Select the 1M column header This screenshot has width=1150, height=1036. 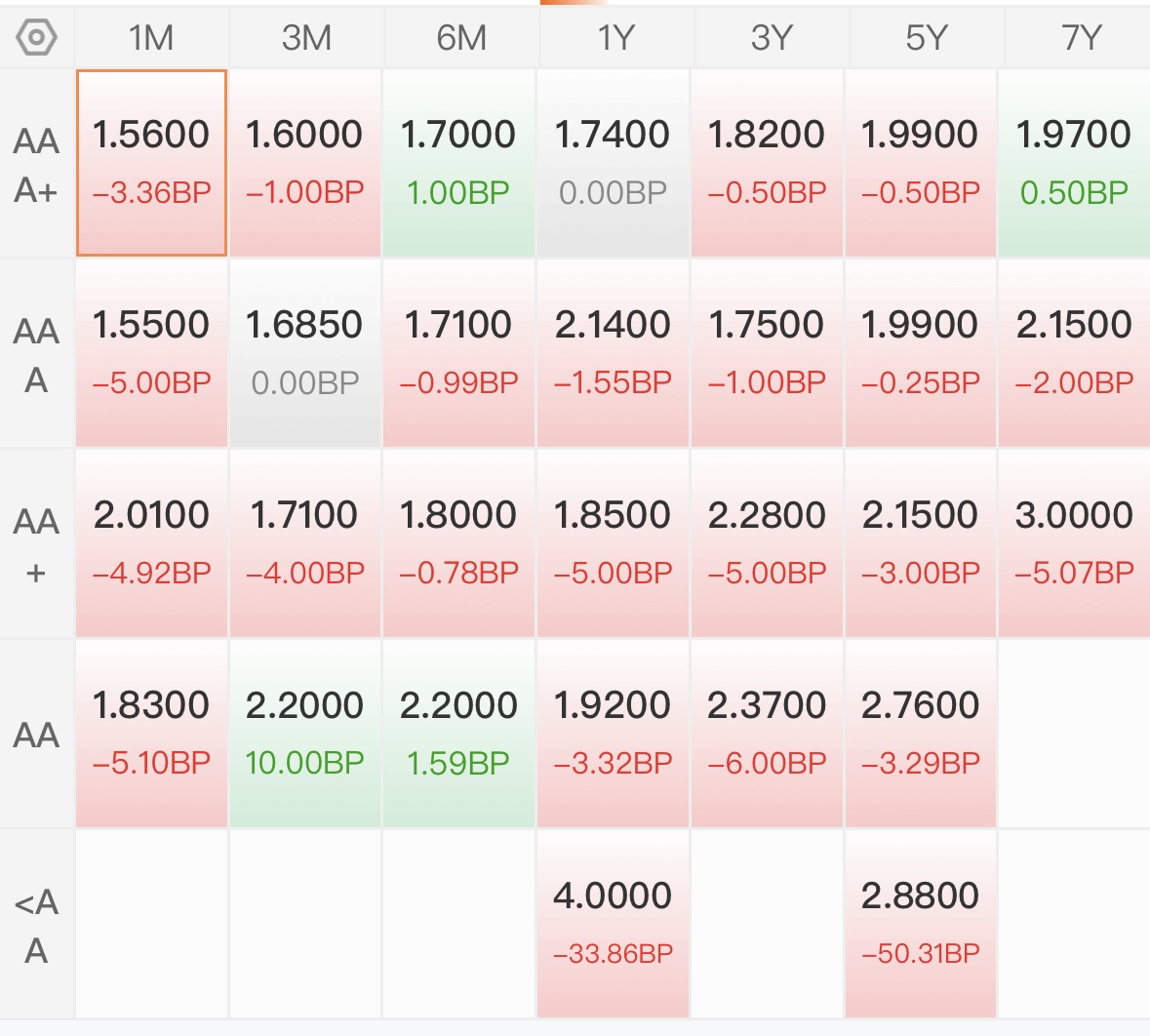(x=151, y=37)
